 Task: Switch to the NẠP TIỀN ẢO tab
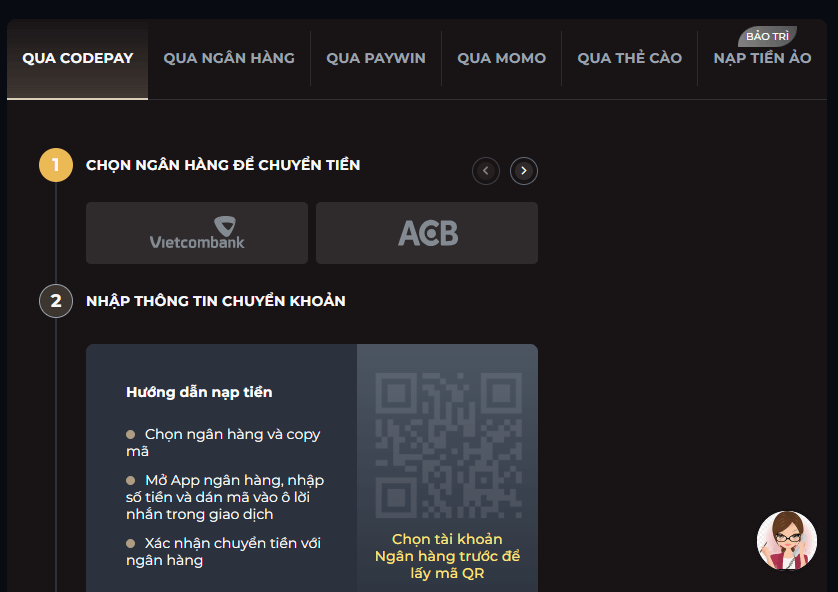[x=762, y=58]
